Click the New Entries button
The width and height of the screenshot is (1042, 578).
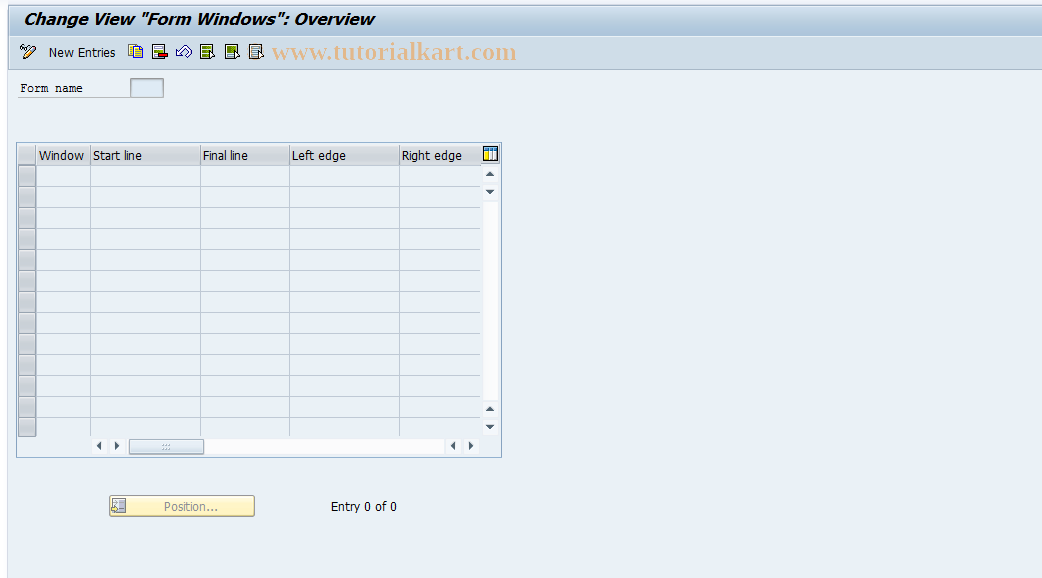tap(82, 52)
